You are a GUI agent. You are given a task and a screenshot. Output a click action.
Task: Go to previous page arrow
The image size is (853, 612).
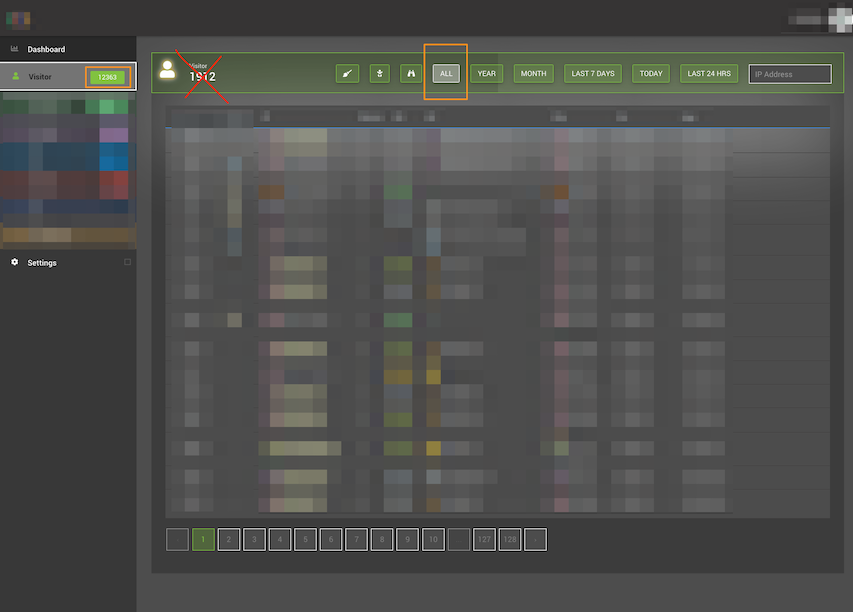[177, 540]
